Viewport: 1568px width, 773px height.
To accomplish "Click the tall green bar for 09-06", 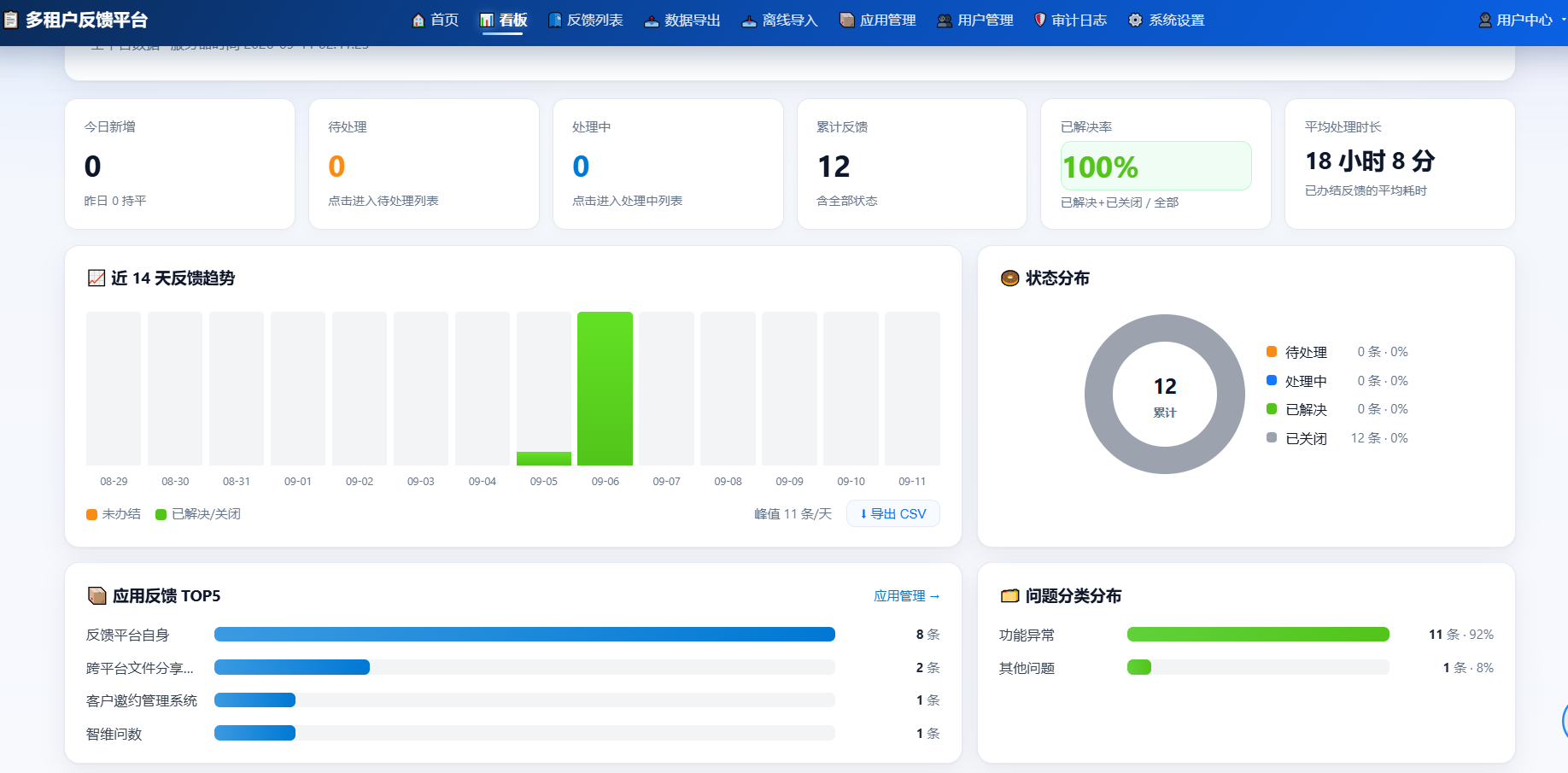I will 605,389.
